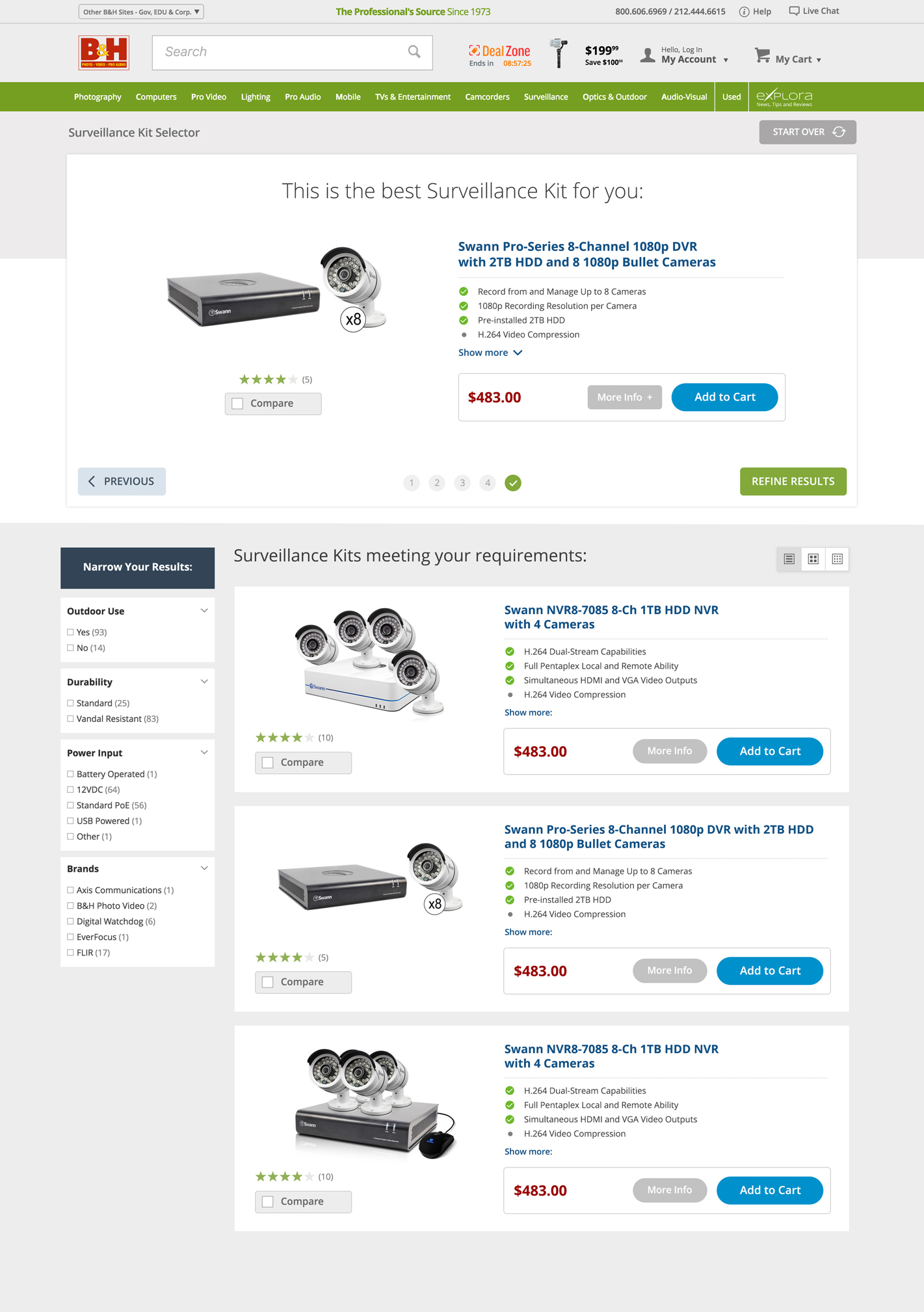This screenshot has width=924, height=1312.
Task: Click the search magnifier icon
Action: coord(414,52)
